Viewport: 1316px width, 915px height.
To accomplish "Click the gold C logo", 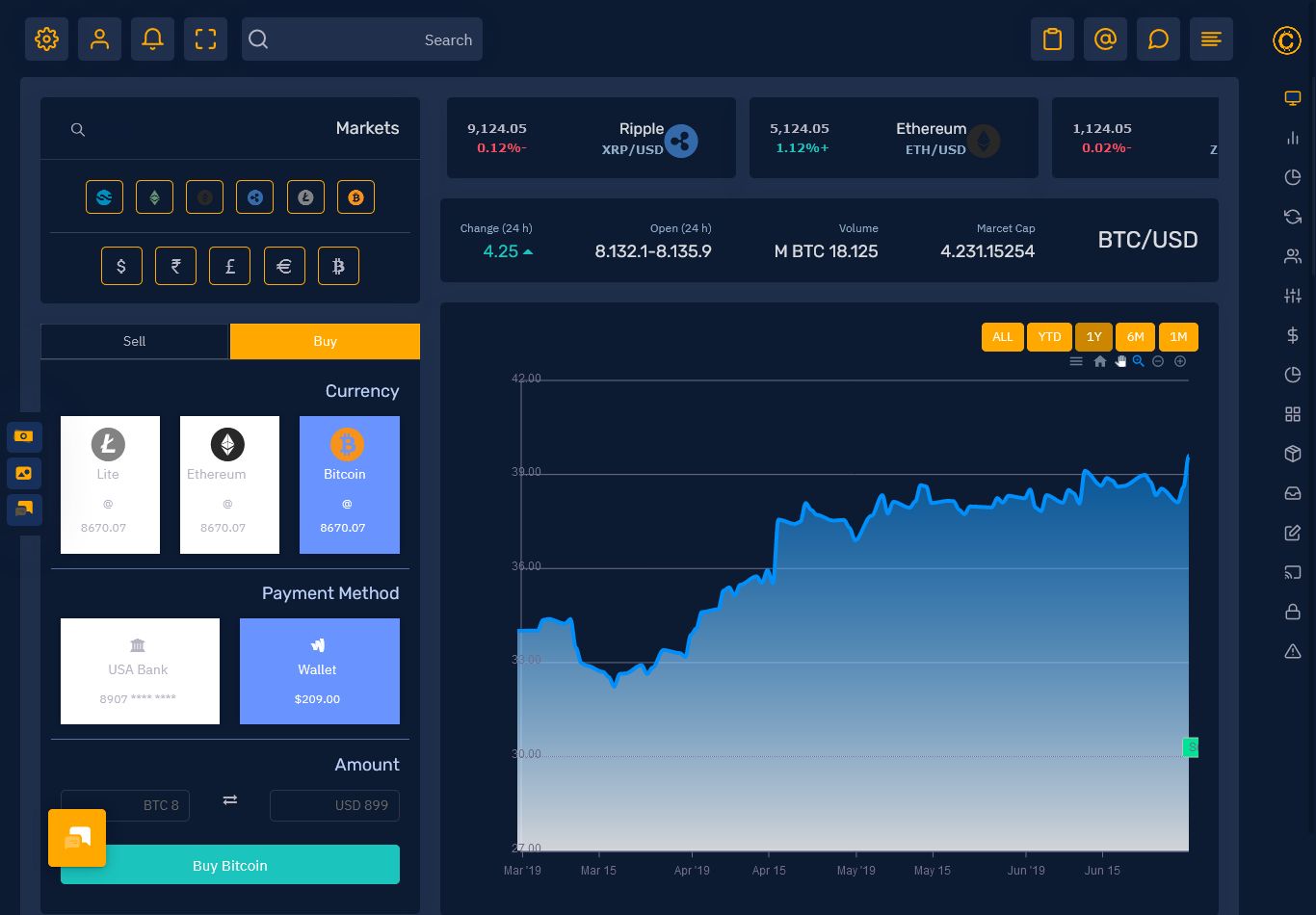I will 1287,40.
